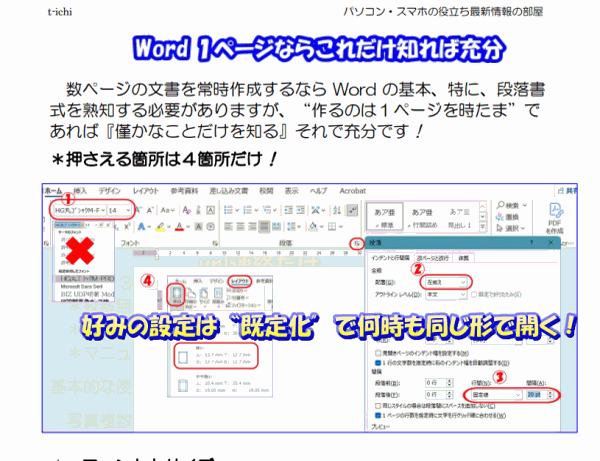The image size is (600, 461).
Task: Open the ホーム ribbon tab
Action: pyautogui.click(x=53, y=191)
